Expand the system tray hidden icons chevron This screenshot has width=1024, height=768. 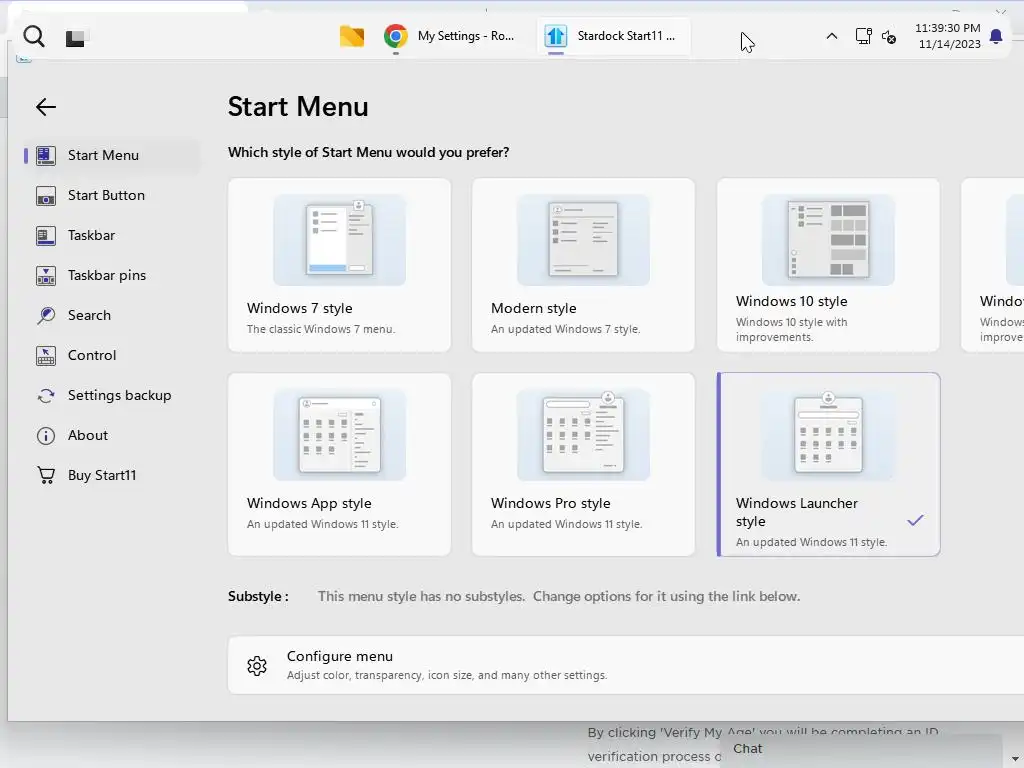(x=831, y=36)
